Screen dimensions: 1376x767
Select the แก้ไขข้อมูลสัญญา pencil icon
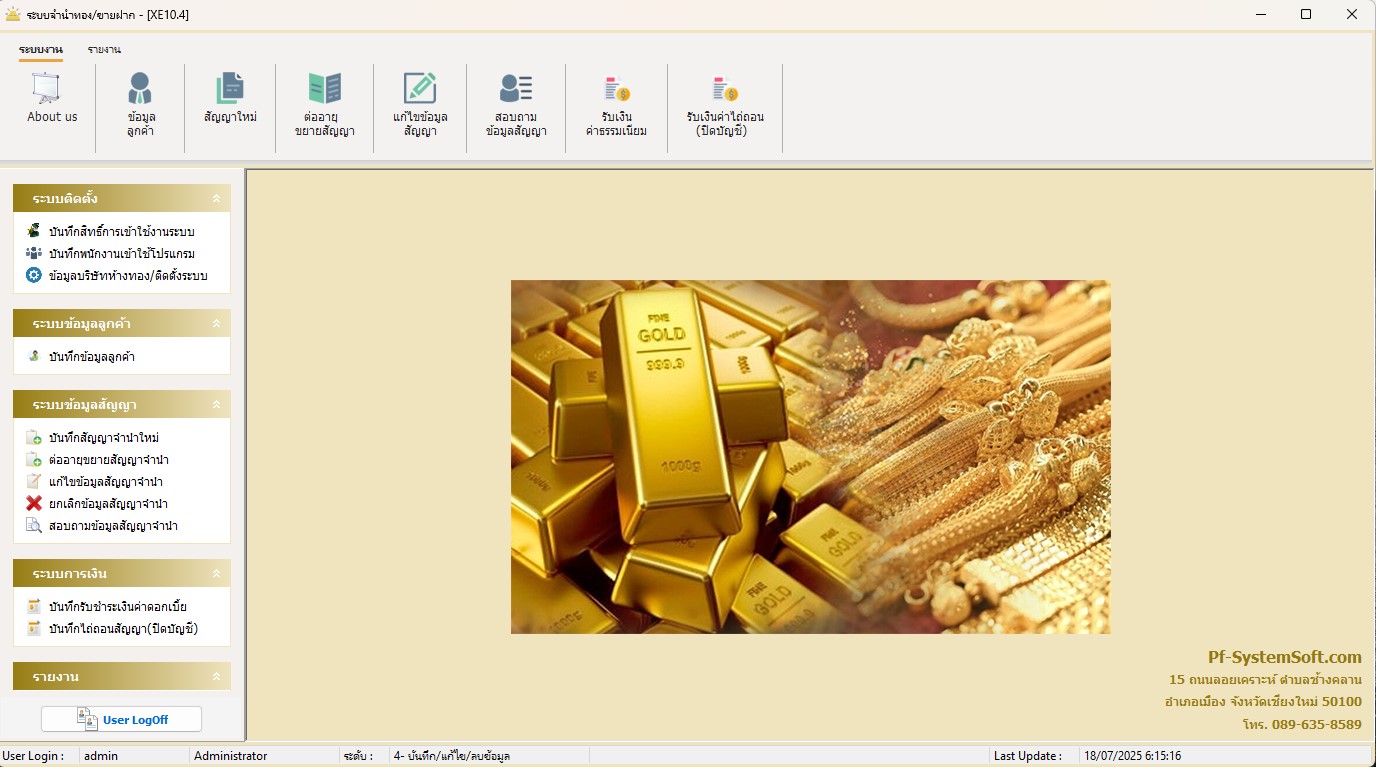(420, 89)
